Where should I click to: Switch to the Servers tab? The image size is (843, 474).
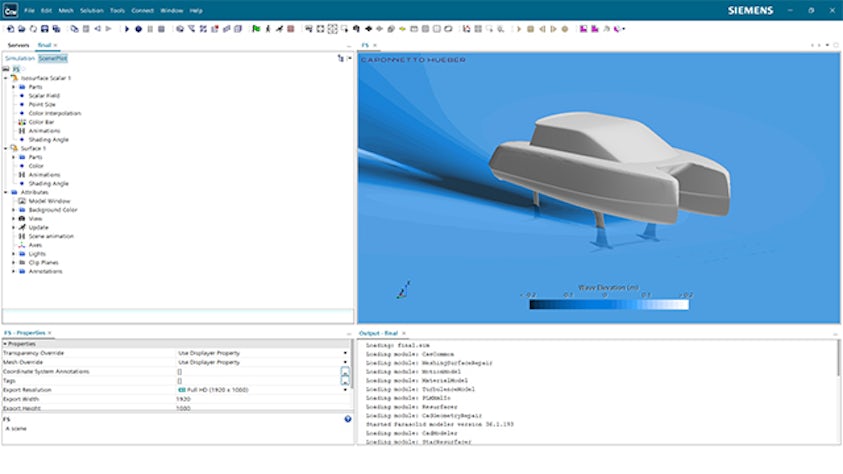pyautogui.click(x=18, y=45)
